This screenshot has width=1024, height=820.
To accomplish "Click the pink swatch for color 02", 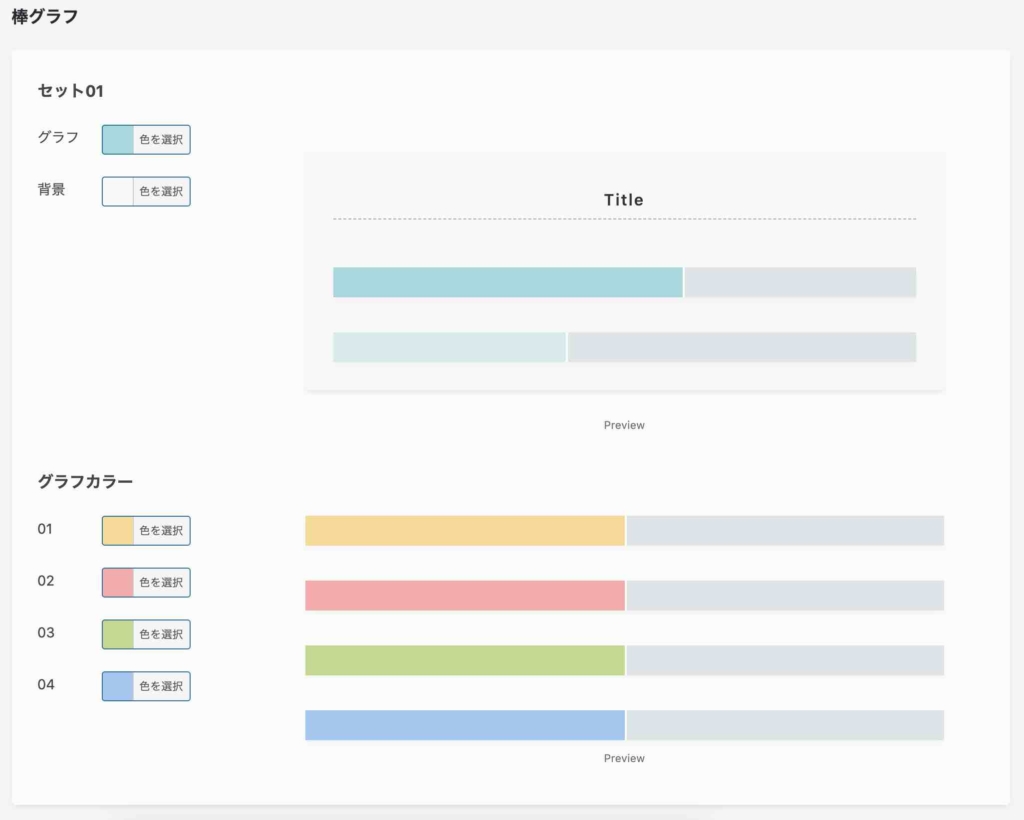I will (x=118, y=583).
